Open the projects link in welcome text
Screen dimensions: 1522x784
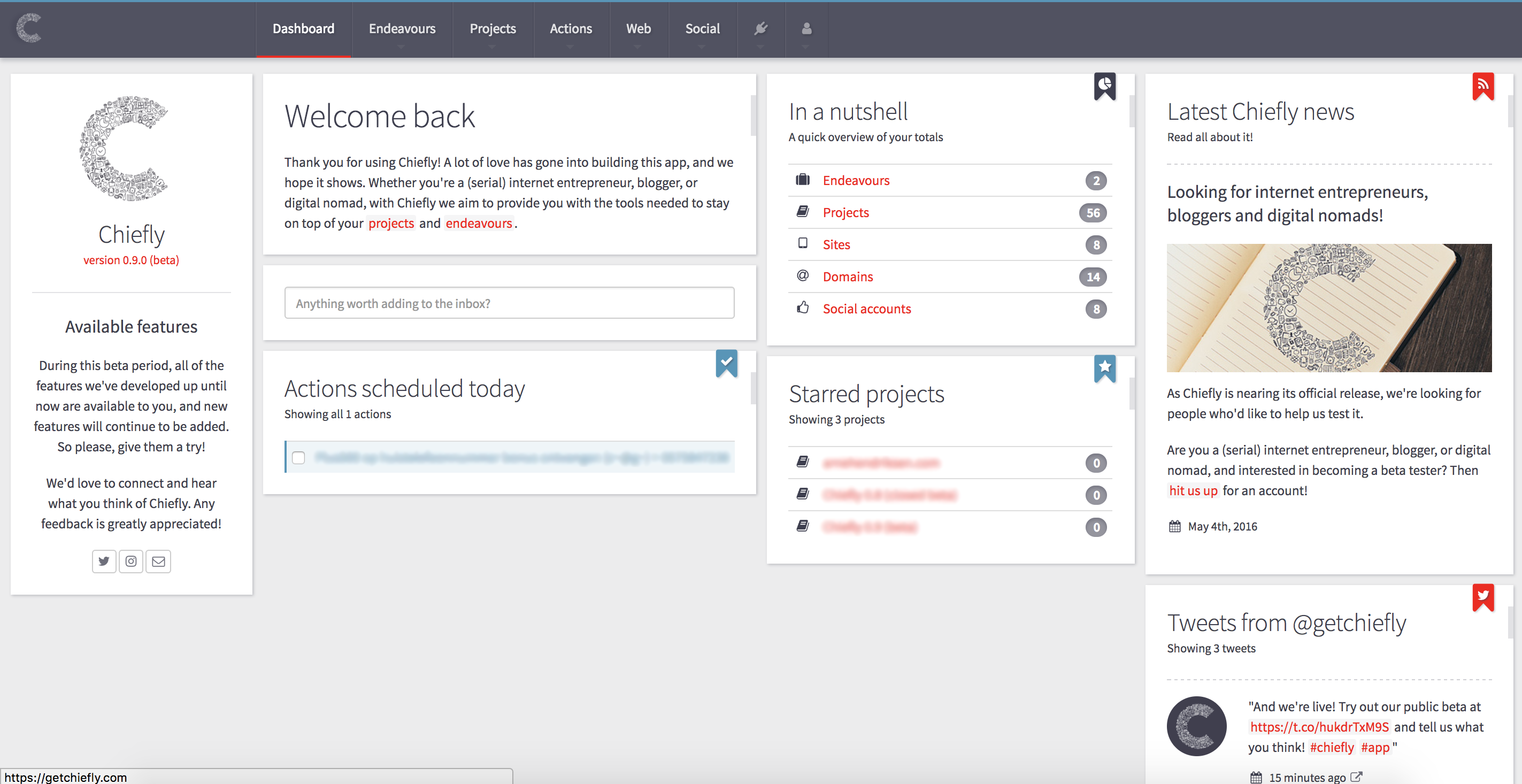[x=391, y=224]
